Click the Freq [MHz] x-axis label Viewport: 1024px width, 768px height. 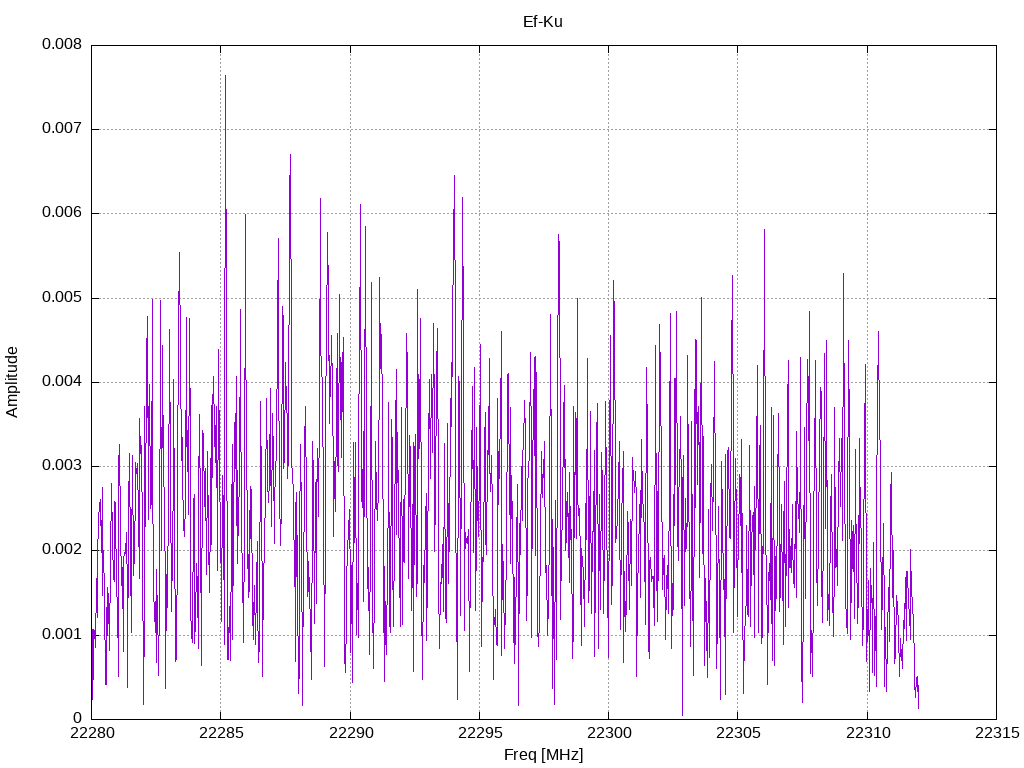coord(543,755)
